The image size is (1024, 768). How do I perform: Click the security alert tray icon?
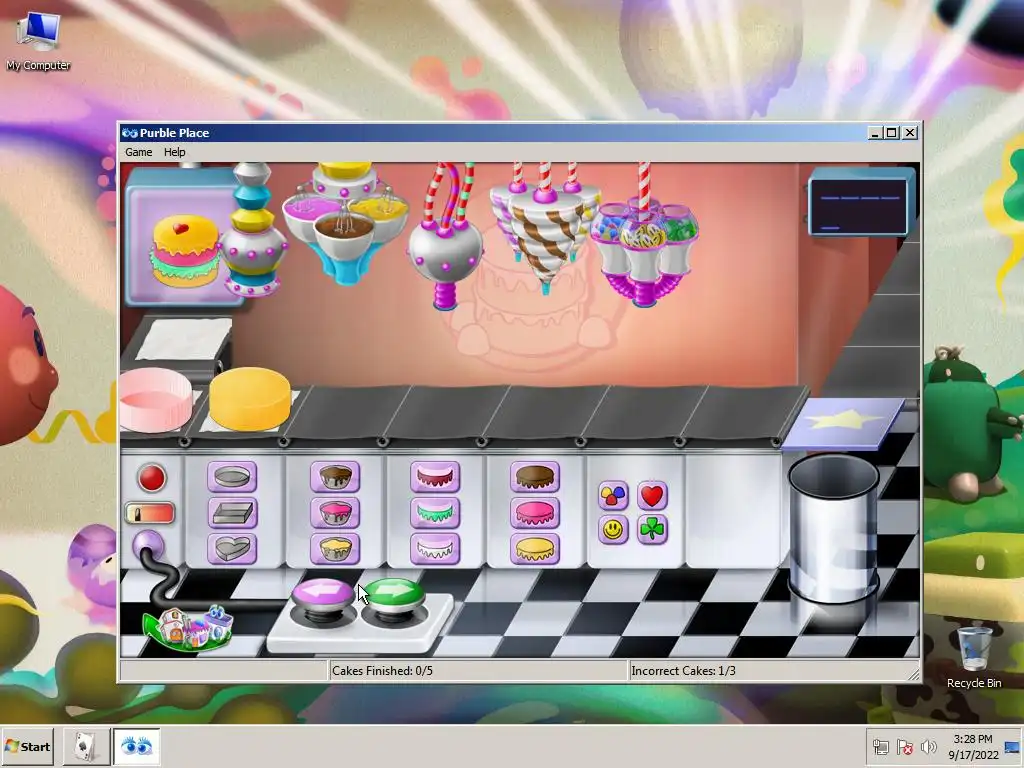(x=904, y=746)
